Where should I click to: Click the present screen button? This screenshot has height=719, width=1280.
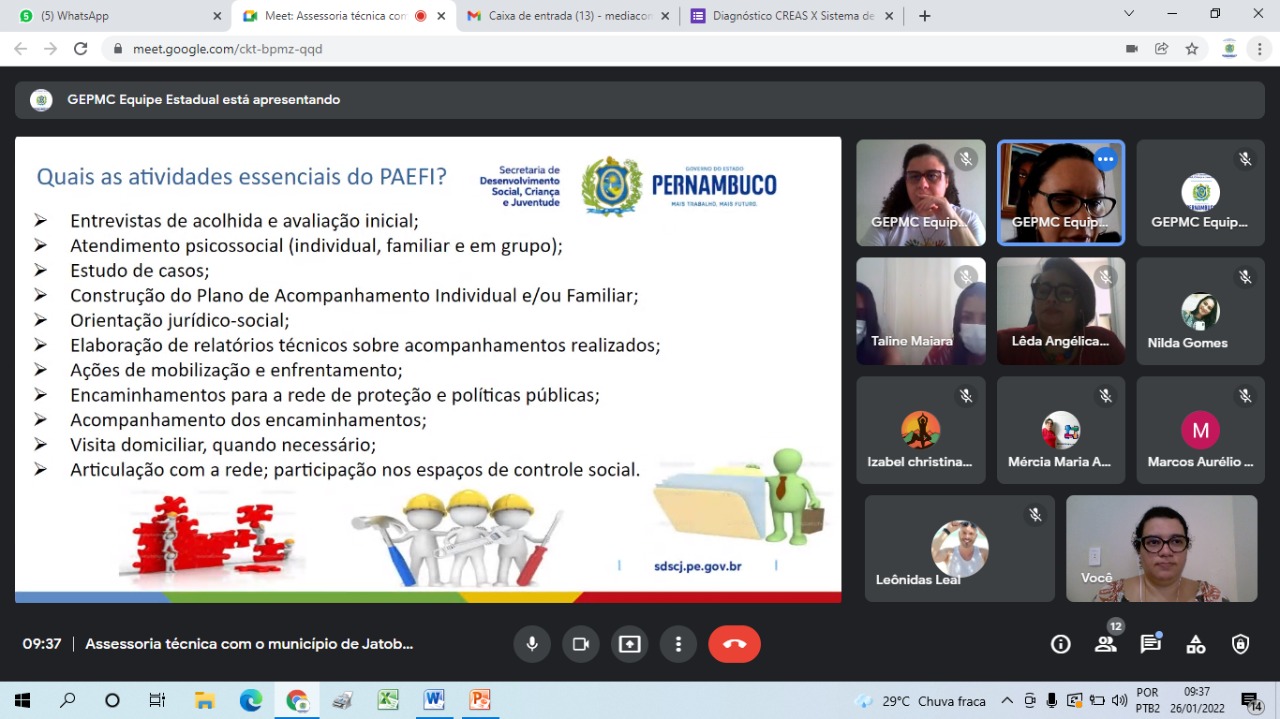click(x=630, y=644)
